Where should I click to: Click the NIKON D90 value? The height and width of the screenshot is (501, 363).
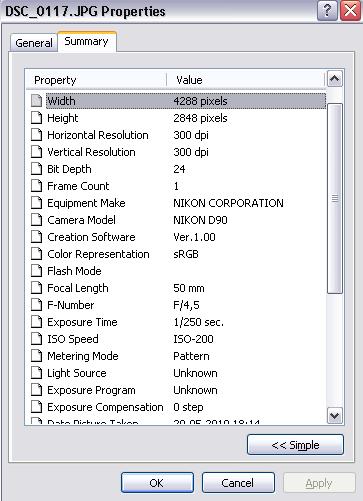[x=200, y=220]
